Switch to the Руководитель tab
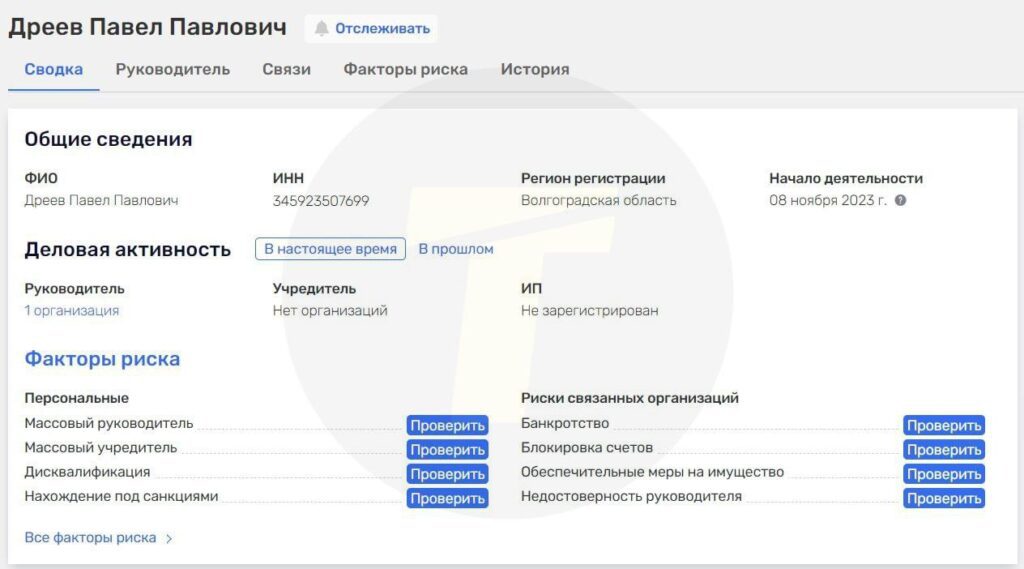Screen dimensions: 1024x569 tap(172, 69)
